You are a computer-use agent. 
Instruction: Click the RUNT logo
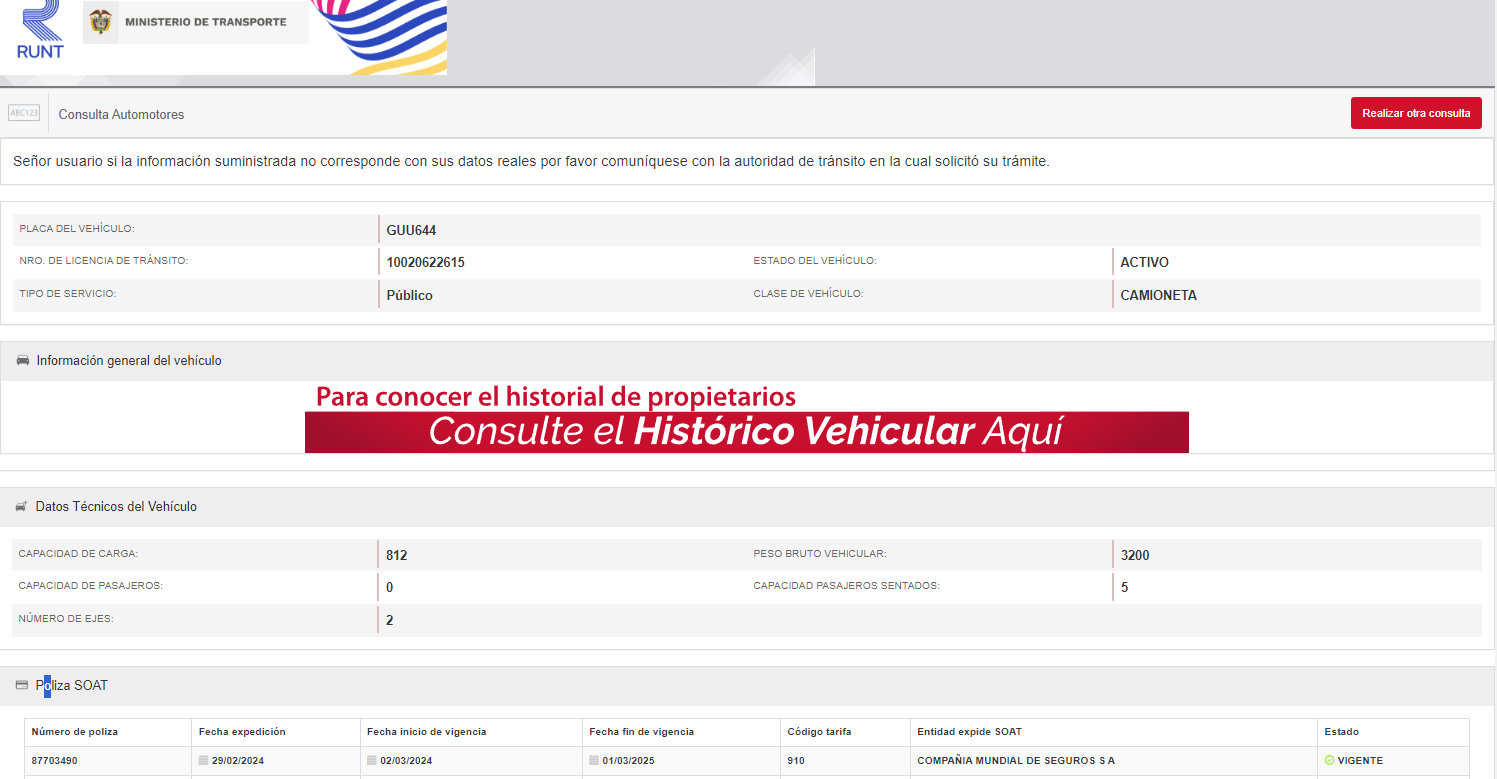[x=40, y=30]
